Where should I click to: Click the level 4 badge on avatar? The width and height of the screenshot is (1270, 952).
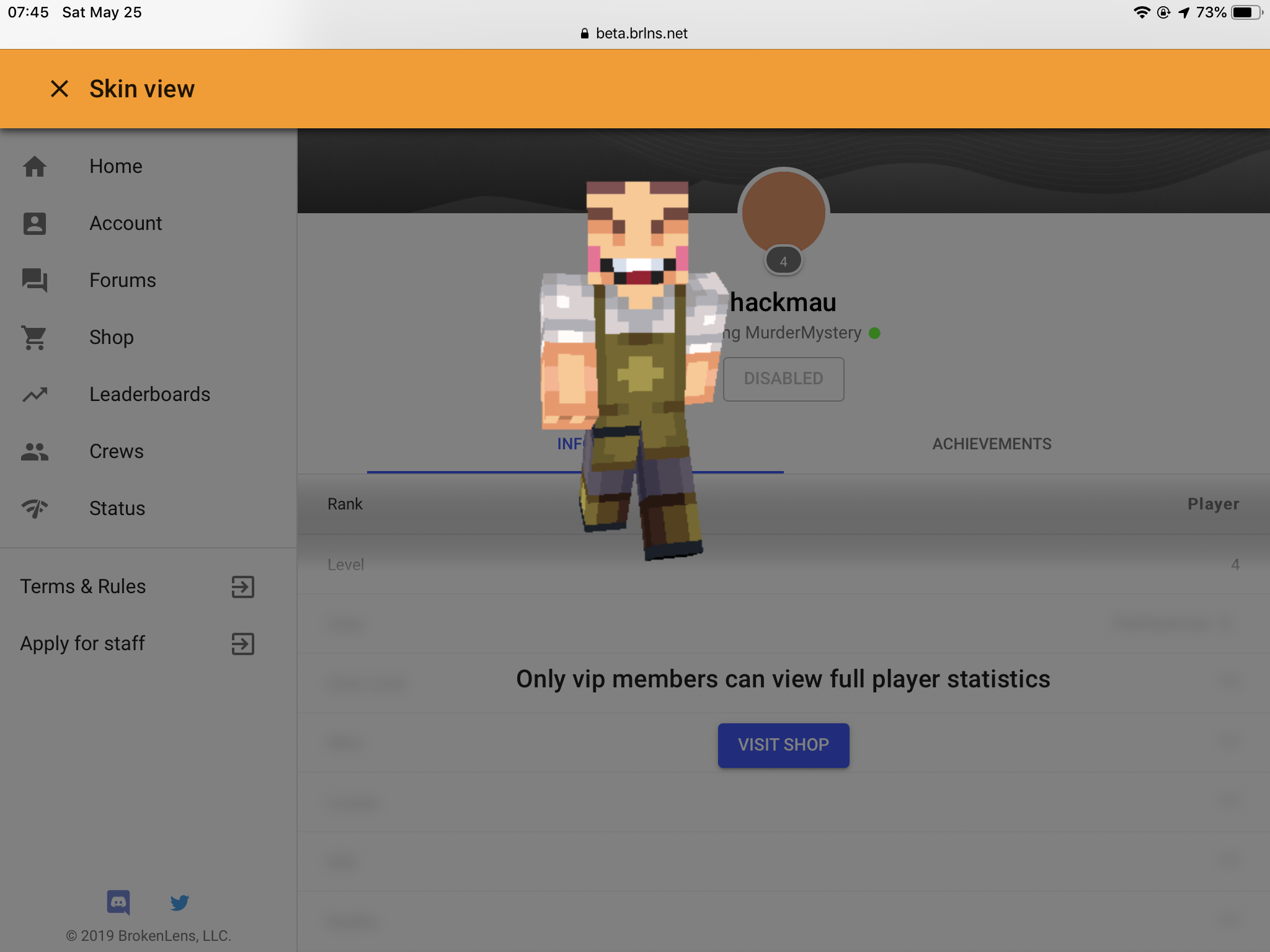[783, 261]
